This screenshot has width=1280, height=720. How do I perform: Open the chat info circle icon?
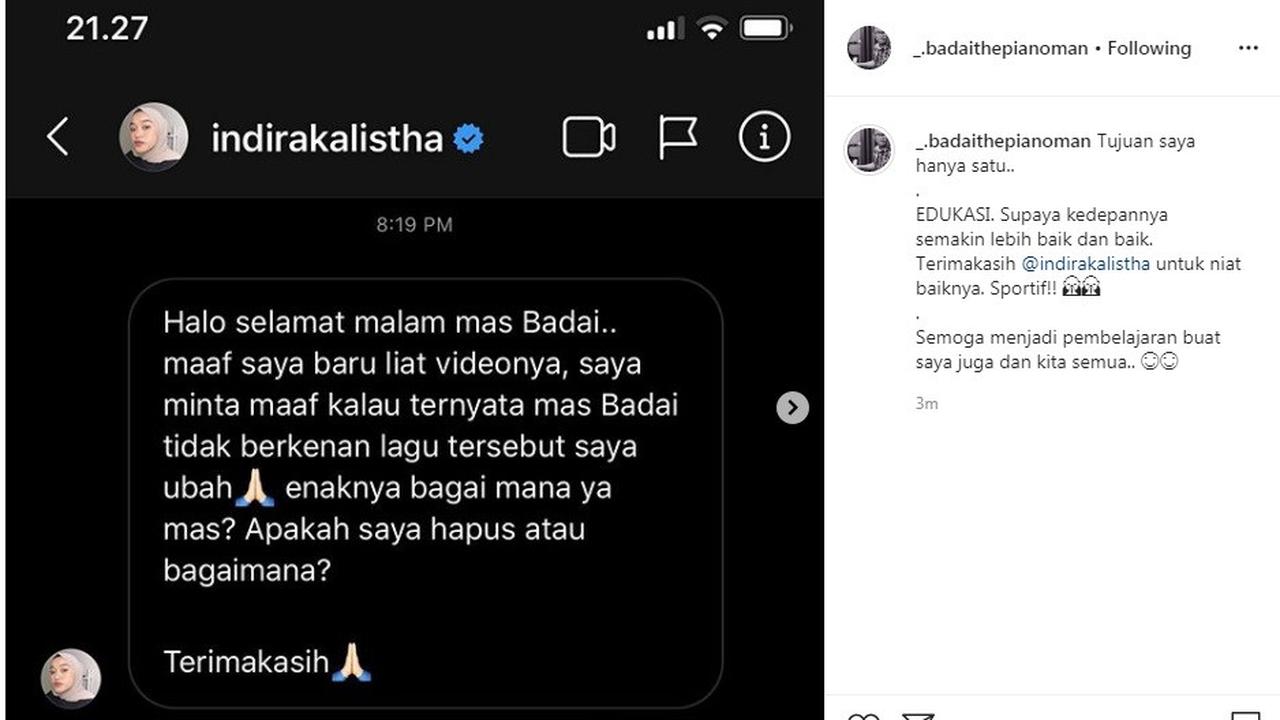click(x=764, y=137)
